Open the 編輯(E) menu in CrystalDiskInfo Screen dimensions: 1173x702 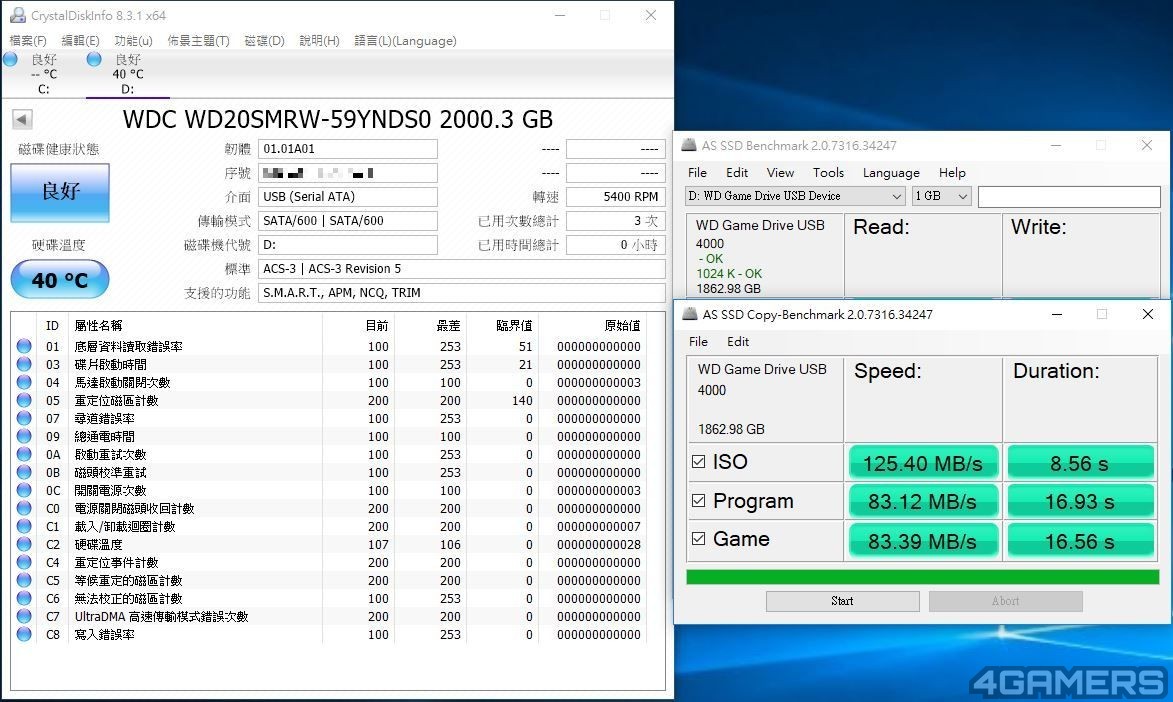(x=80, y=40)
